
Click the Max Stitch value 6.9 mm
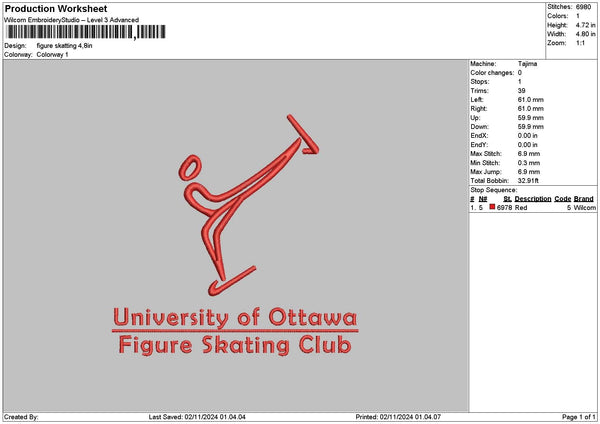(x=528, y=153)
